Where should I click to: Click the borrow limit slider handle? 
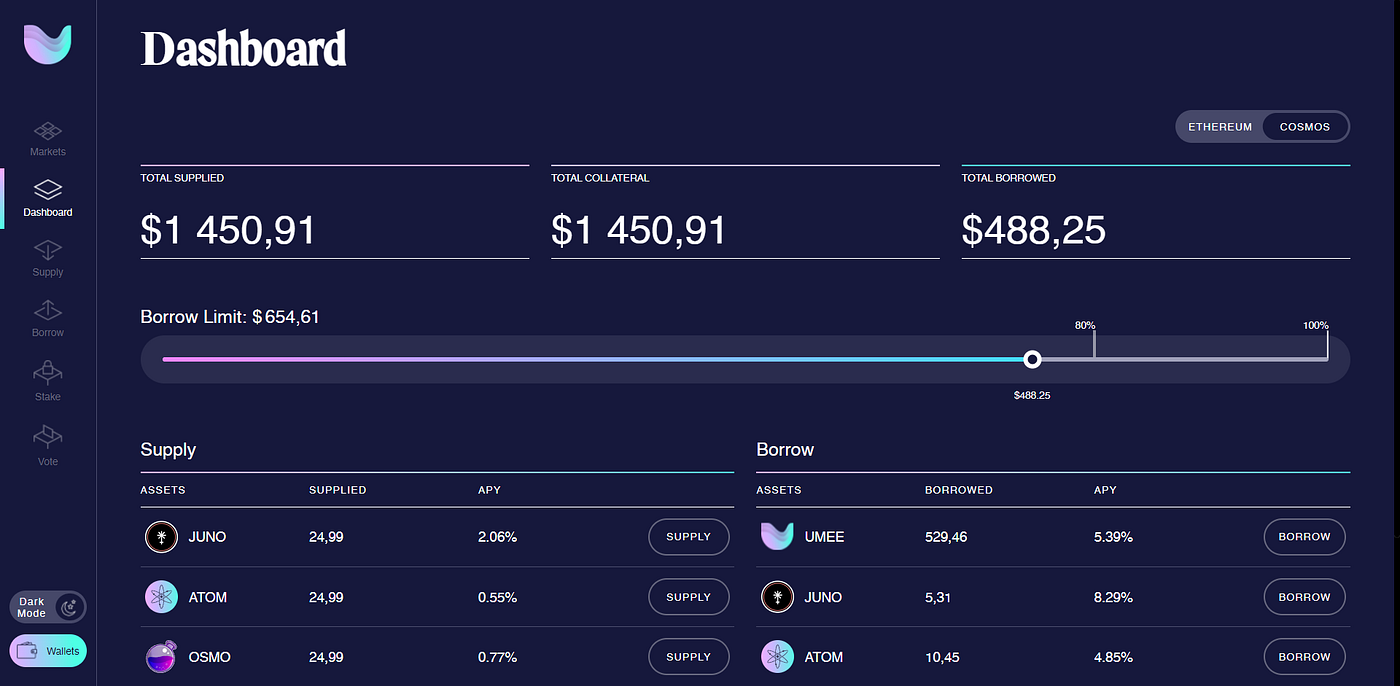click(x=1032, y=359)
